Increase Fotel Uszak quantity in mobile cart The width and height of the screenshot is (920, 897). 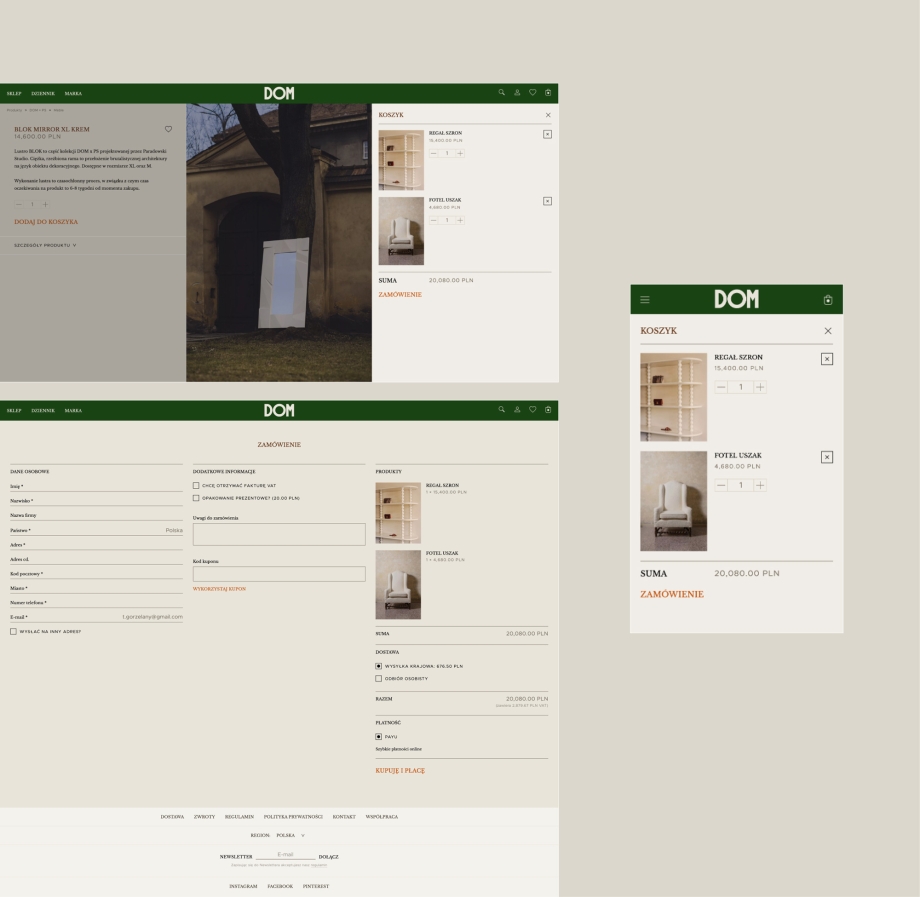760,485
